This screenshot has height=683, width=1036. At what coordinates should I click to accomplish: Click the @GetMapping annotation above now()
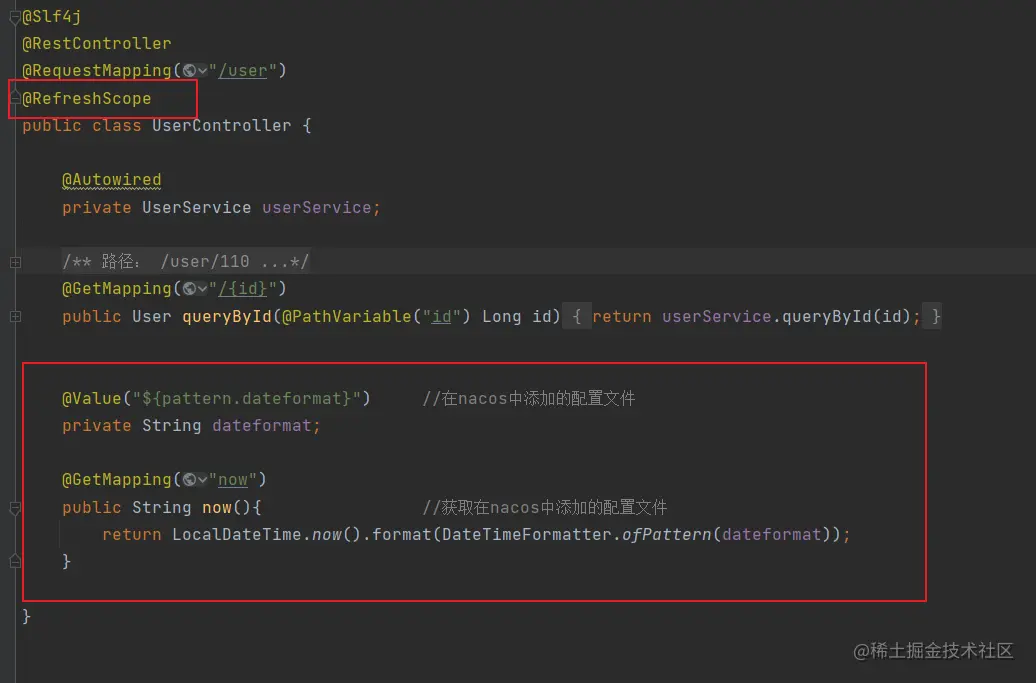pos(116,480)
